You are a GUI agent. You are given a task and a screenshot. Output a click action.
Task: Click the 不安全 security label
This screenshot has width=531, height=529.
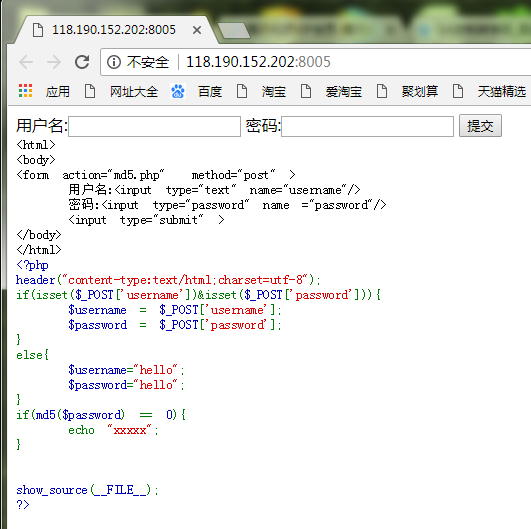(x=148, y=62)
